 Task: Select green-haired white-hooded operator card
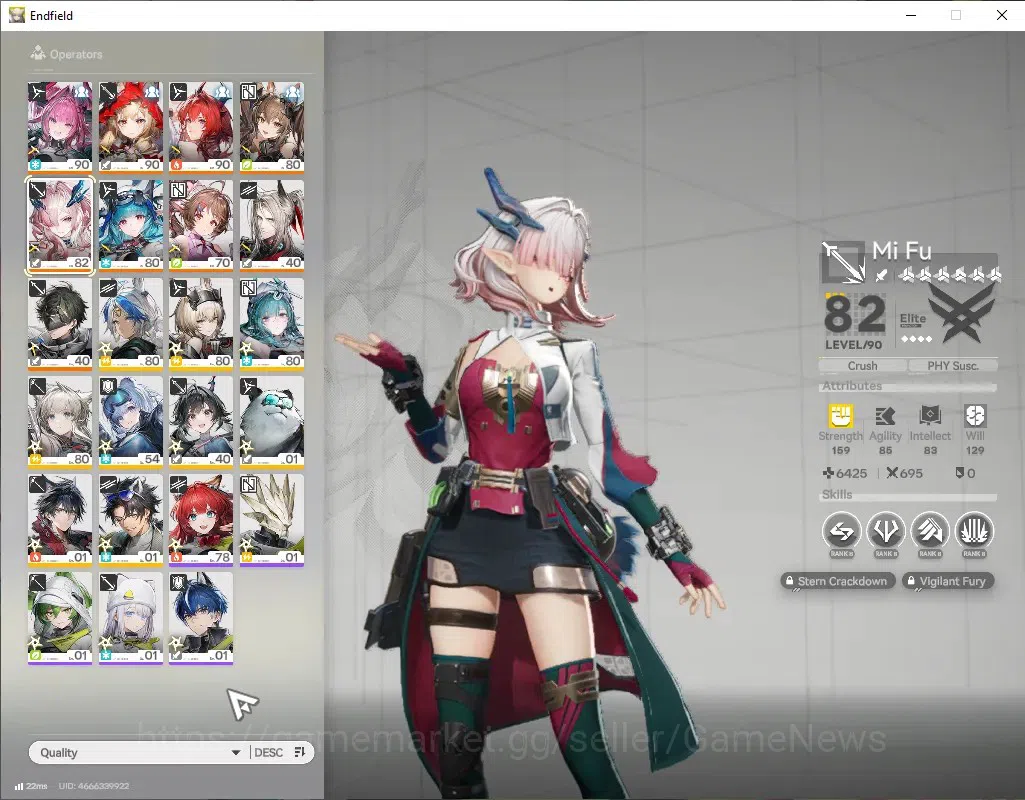pos(60,618)
